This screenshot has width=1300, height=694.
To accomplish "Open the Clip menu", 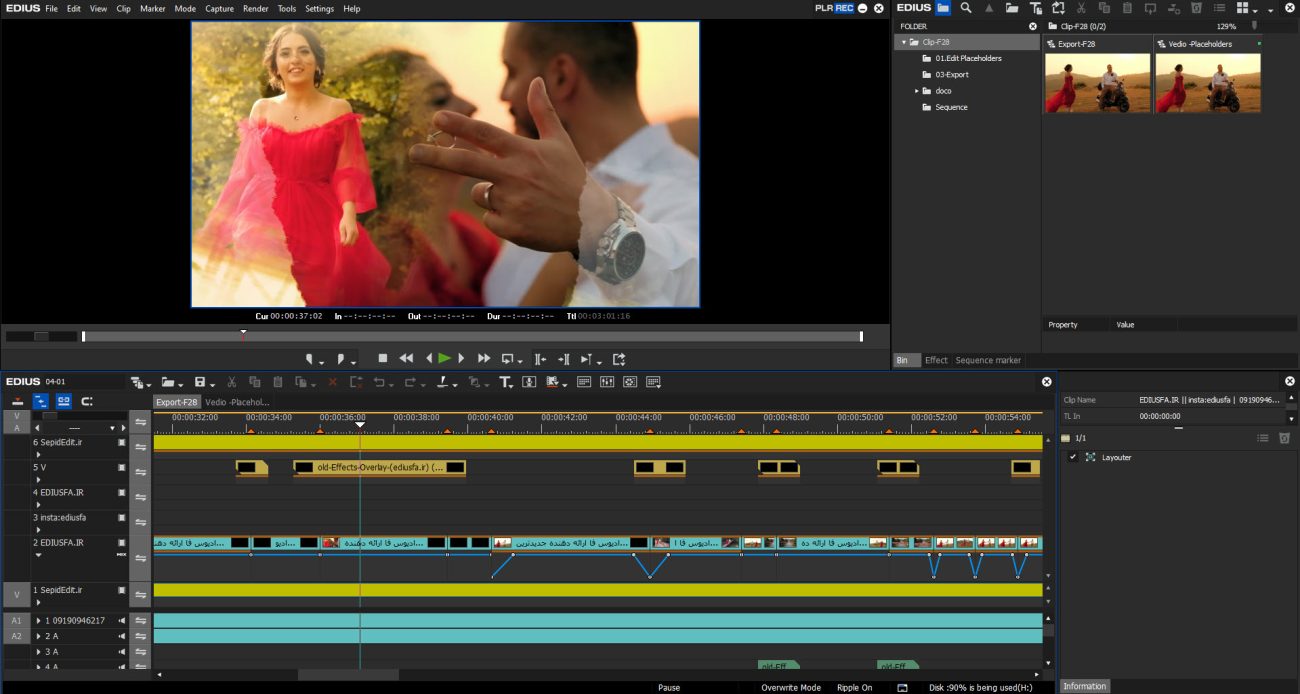I will (123, 8).
